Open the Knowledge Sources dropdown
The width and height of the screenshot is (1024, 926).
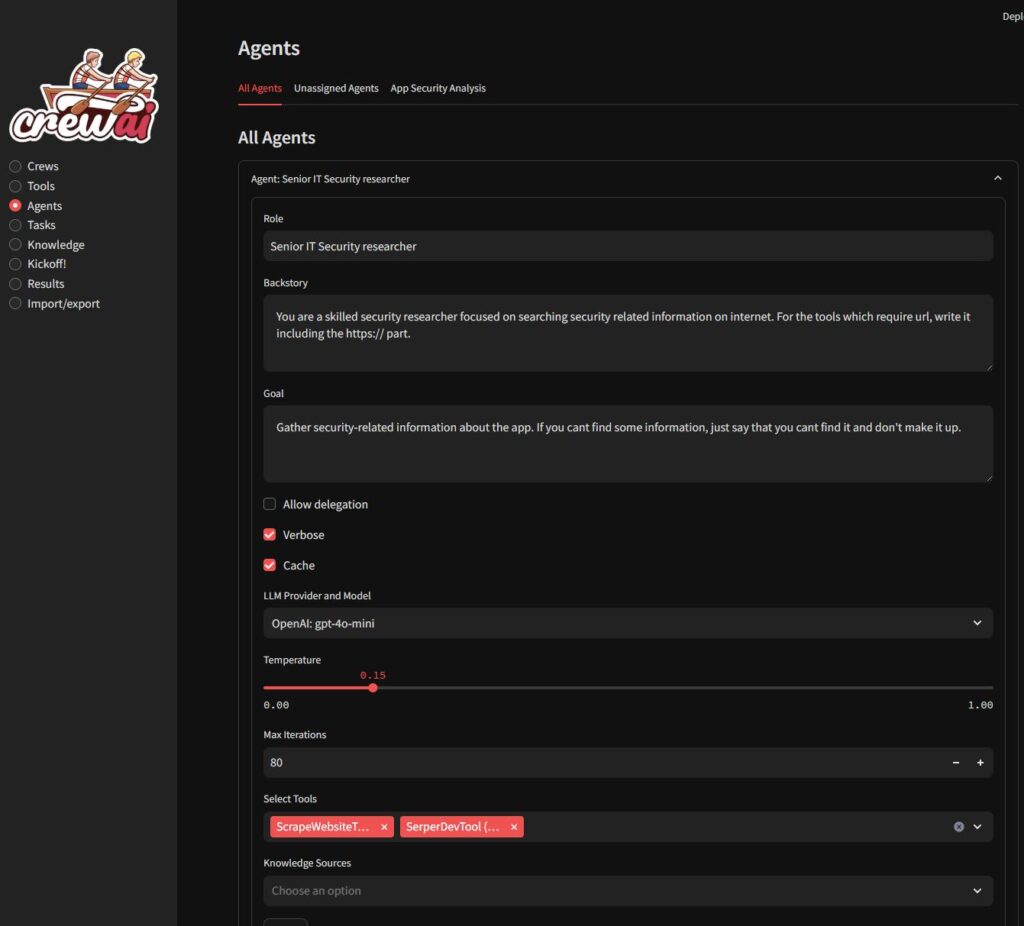pyautogui.click(x=627, y=891)
